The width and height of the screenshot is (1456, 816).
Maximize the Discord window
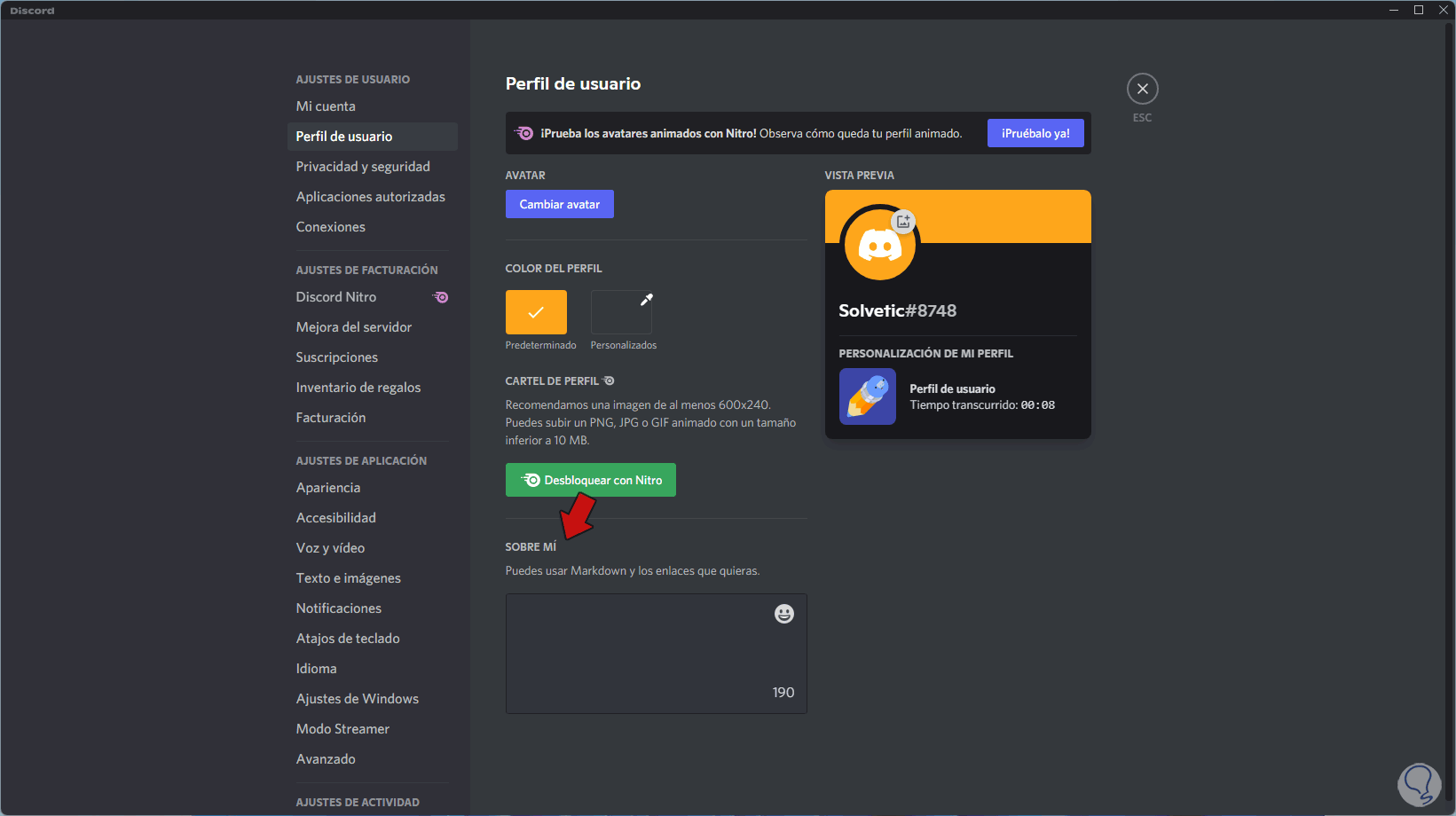click(1419, 10)
